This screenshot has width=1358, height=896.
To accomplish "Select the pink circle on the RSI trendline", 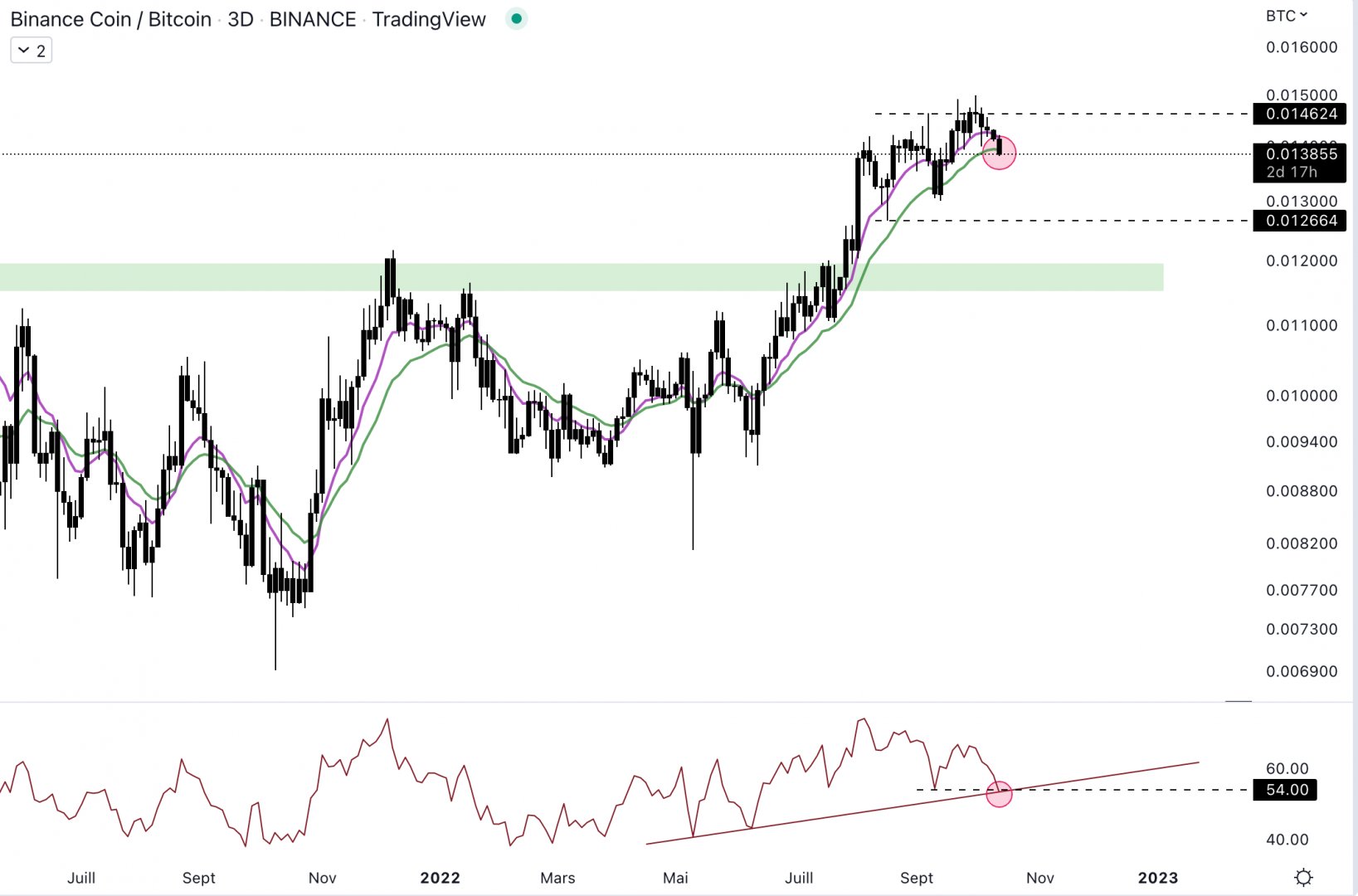I will coord(999,794).
